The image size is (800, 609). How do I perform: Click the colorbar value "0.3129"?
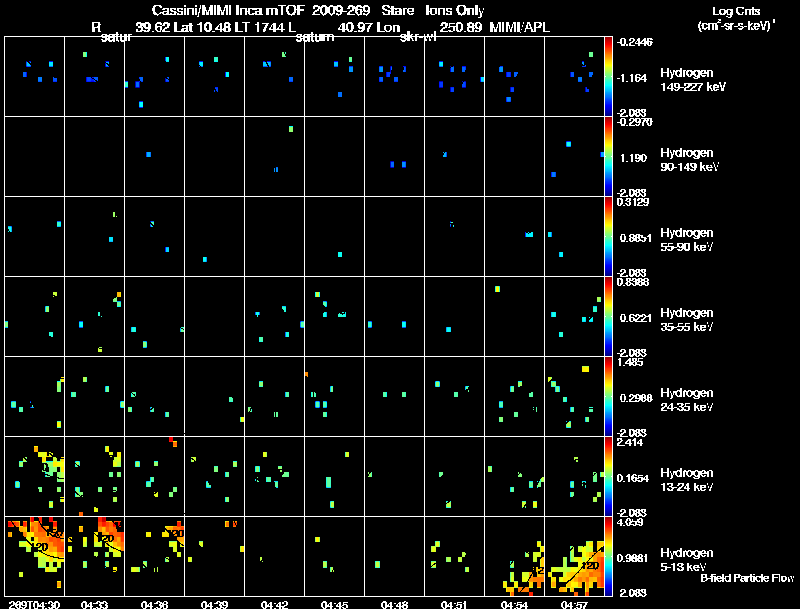(x=633, y=202)
